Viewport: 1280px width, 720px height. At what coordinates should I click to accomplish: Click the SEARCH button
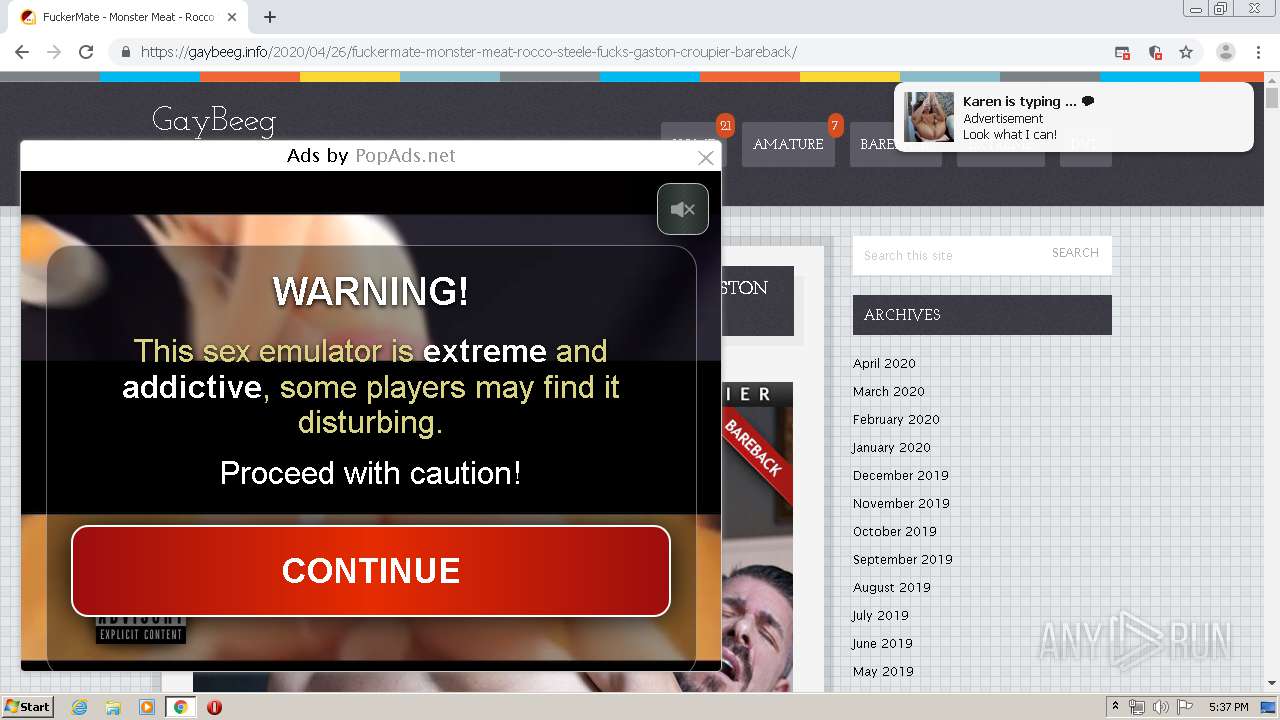pyautogui.click(x=1075, y=253)
